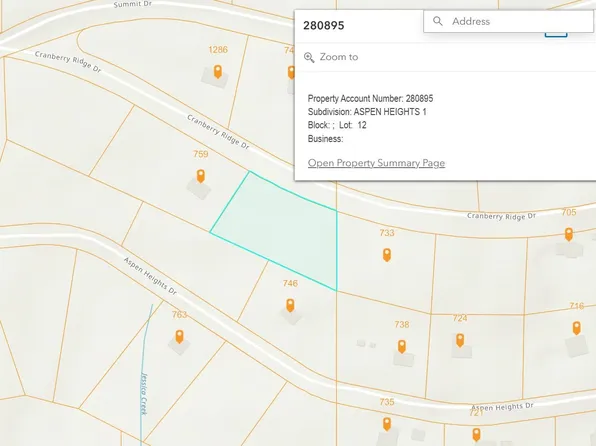Click the Zoom to magnifier icon
The image size is (596, 446).
pyautogui.click(x=309, y=57)
